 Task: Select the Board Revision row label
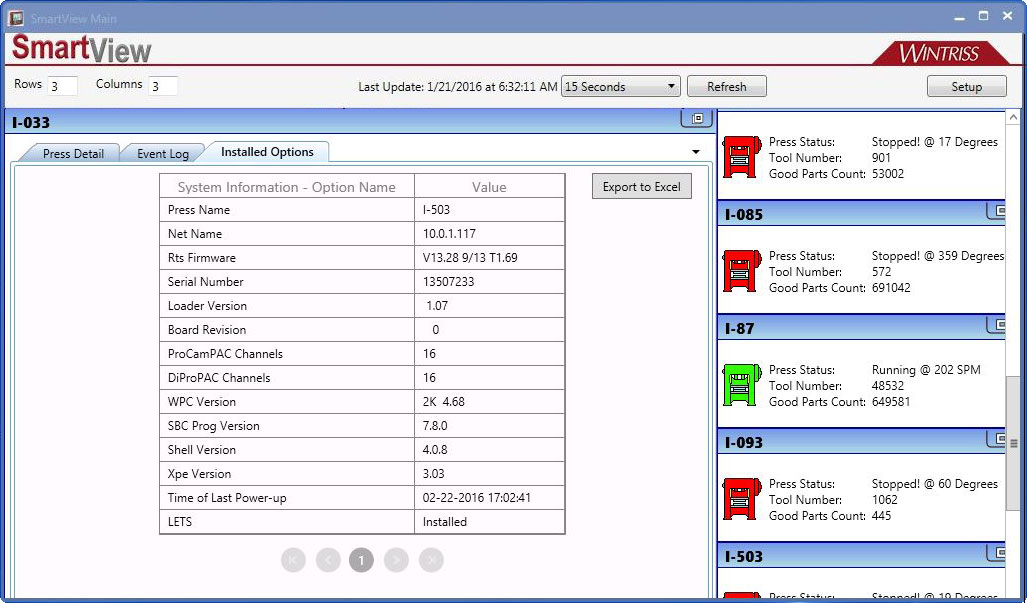click(207, 330)
